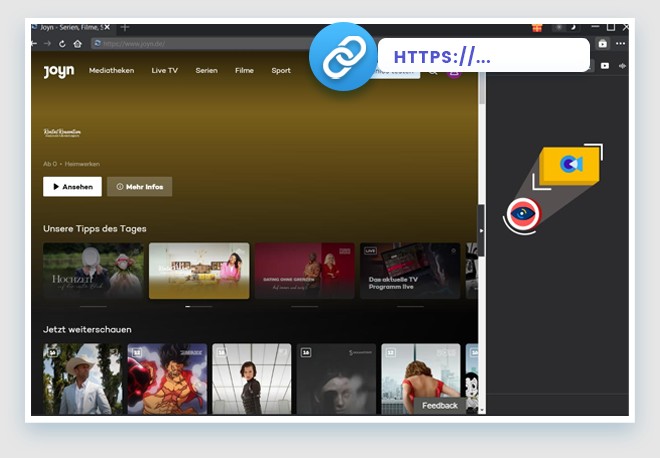Open the screenshot camera icon in toolbar
The image size is (660, 458).
tap(602, 44)
